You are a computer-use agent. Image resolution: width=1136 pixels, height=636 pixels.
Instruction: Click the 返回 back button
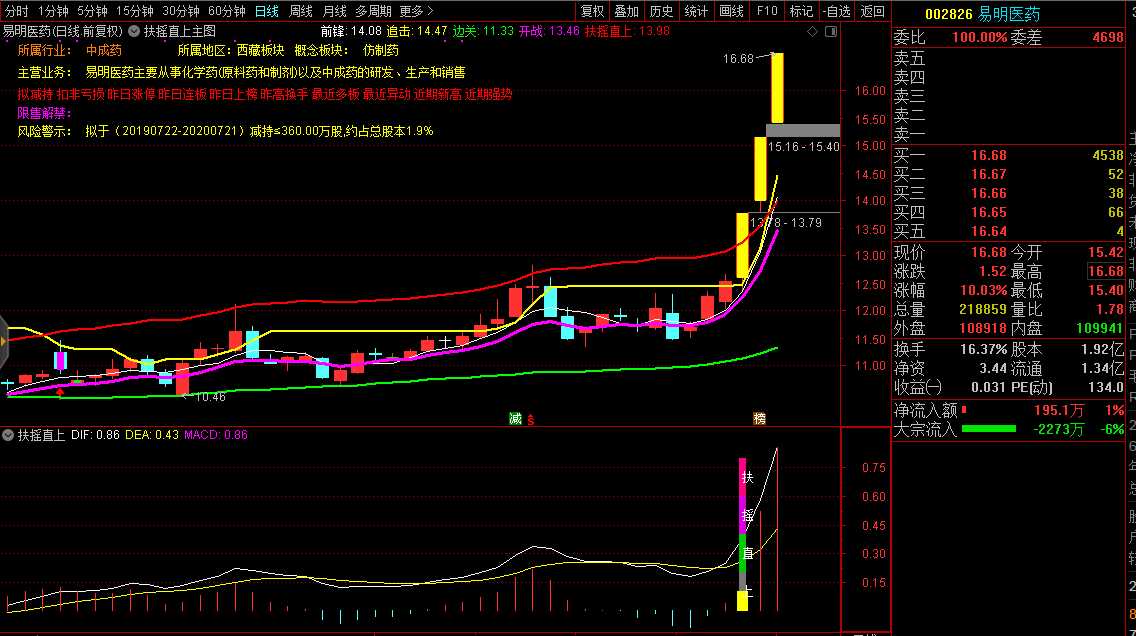872,11
